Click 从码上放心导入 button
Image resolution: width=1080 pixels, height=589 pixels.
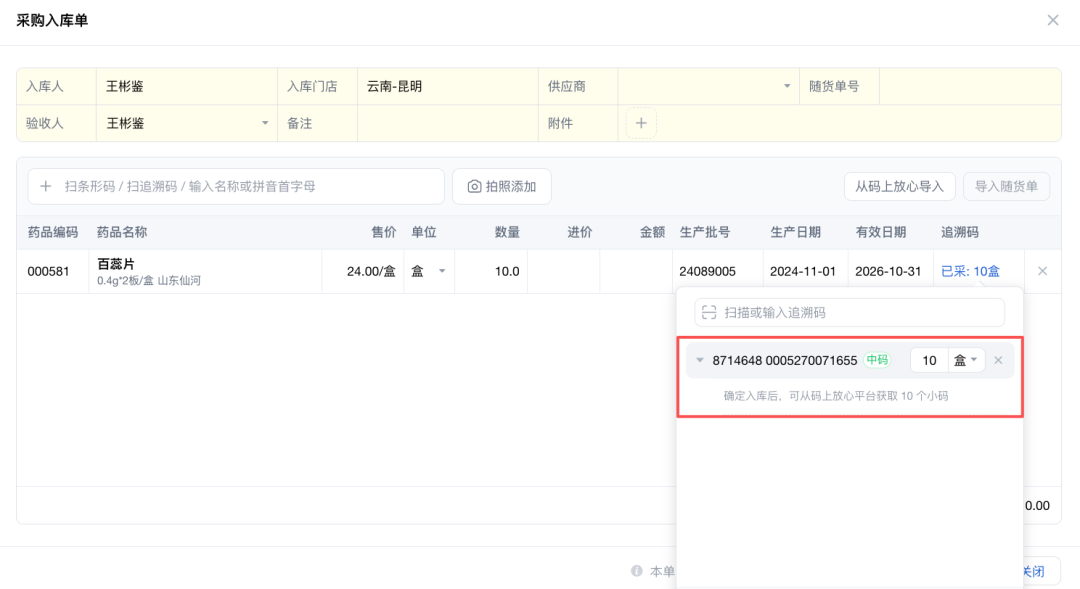pos(899,186)
